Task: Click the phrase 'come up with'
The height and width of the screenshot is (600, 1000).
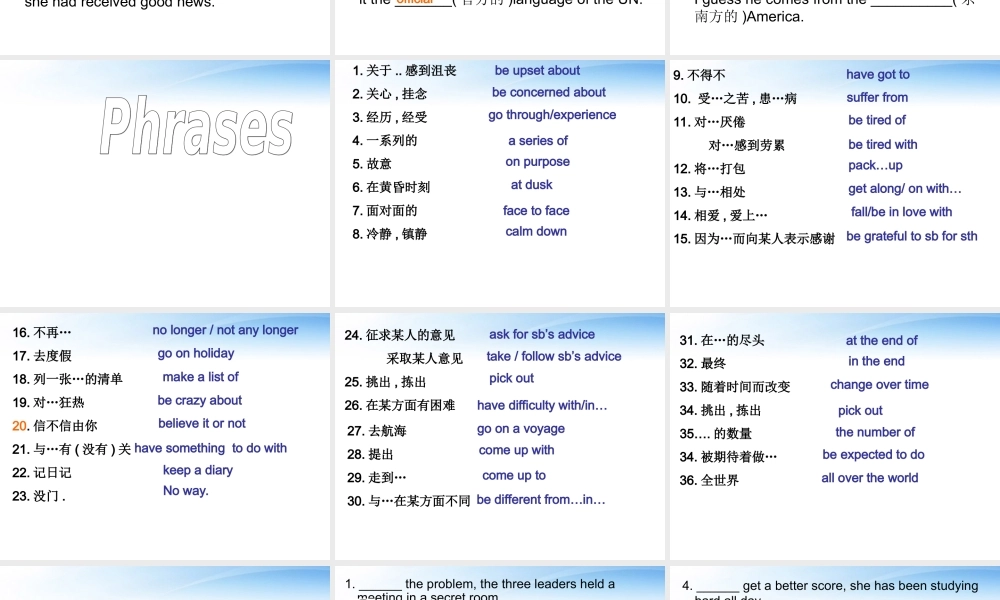Action: pos(517,450)
